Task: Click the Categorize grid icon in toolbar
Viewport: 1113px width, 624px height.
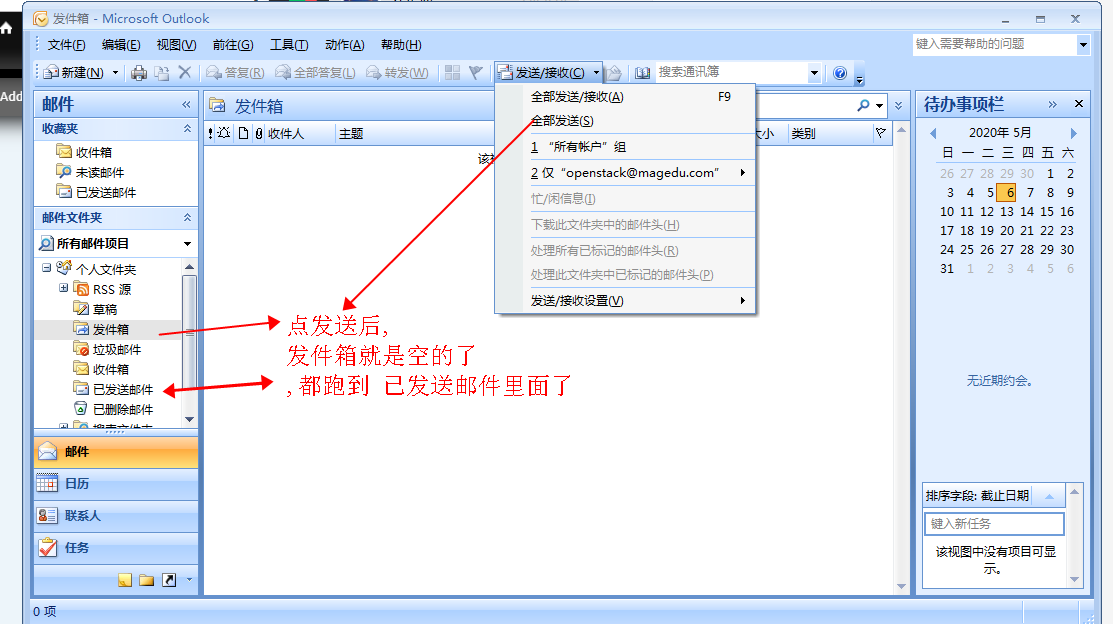Action: click(x=452, y=72)
